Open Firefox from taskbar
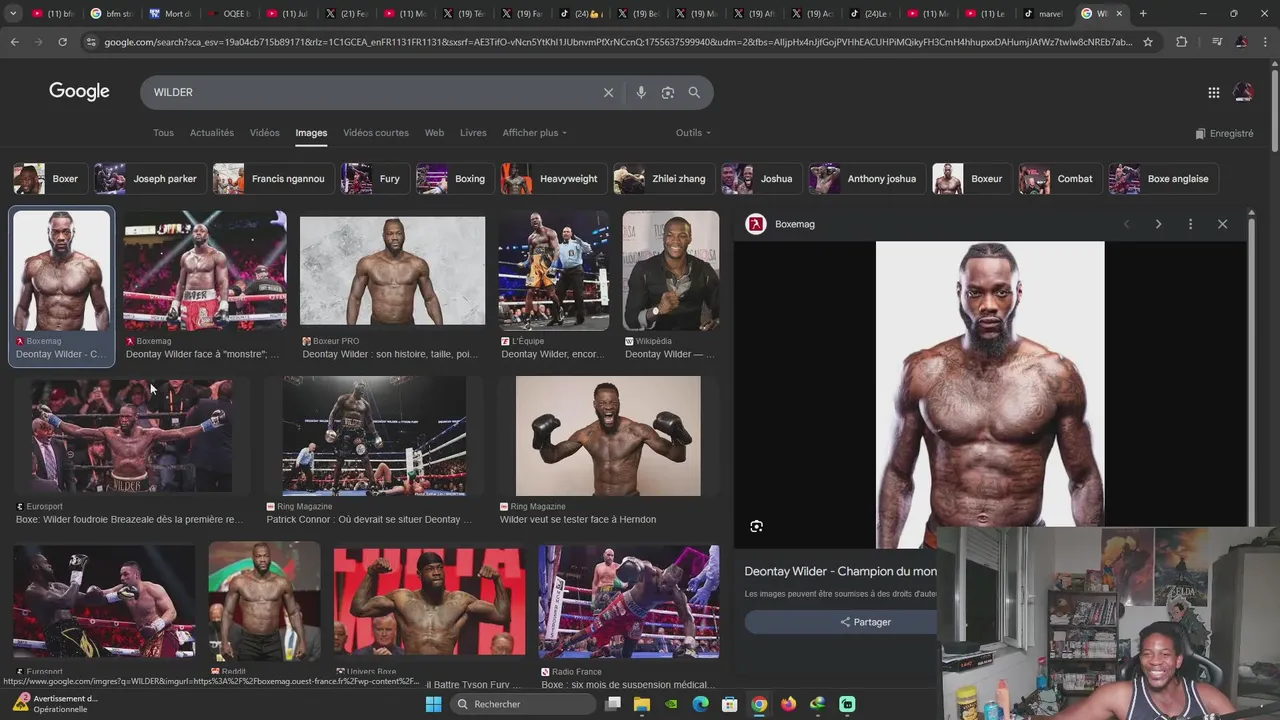 pyautogui.click(x=788, y=704)
